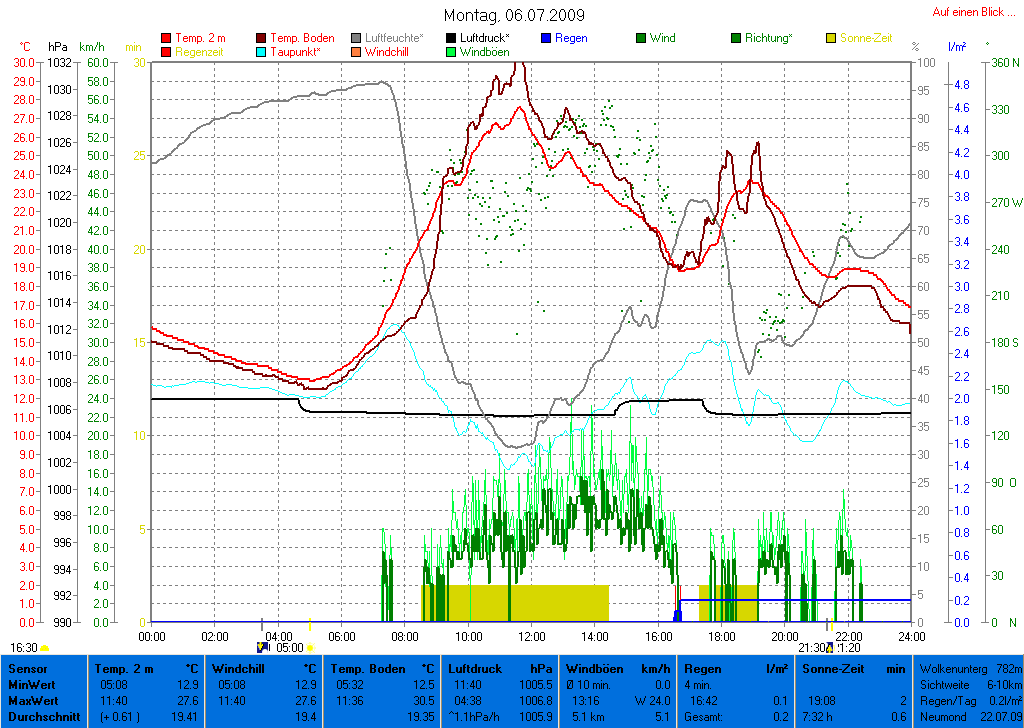Click the Regenzeit legend label
This screenshot has width=1024, height=728.
coord(202,51)
